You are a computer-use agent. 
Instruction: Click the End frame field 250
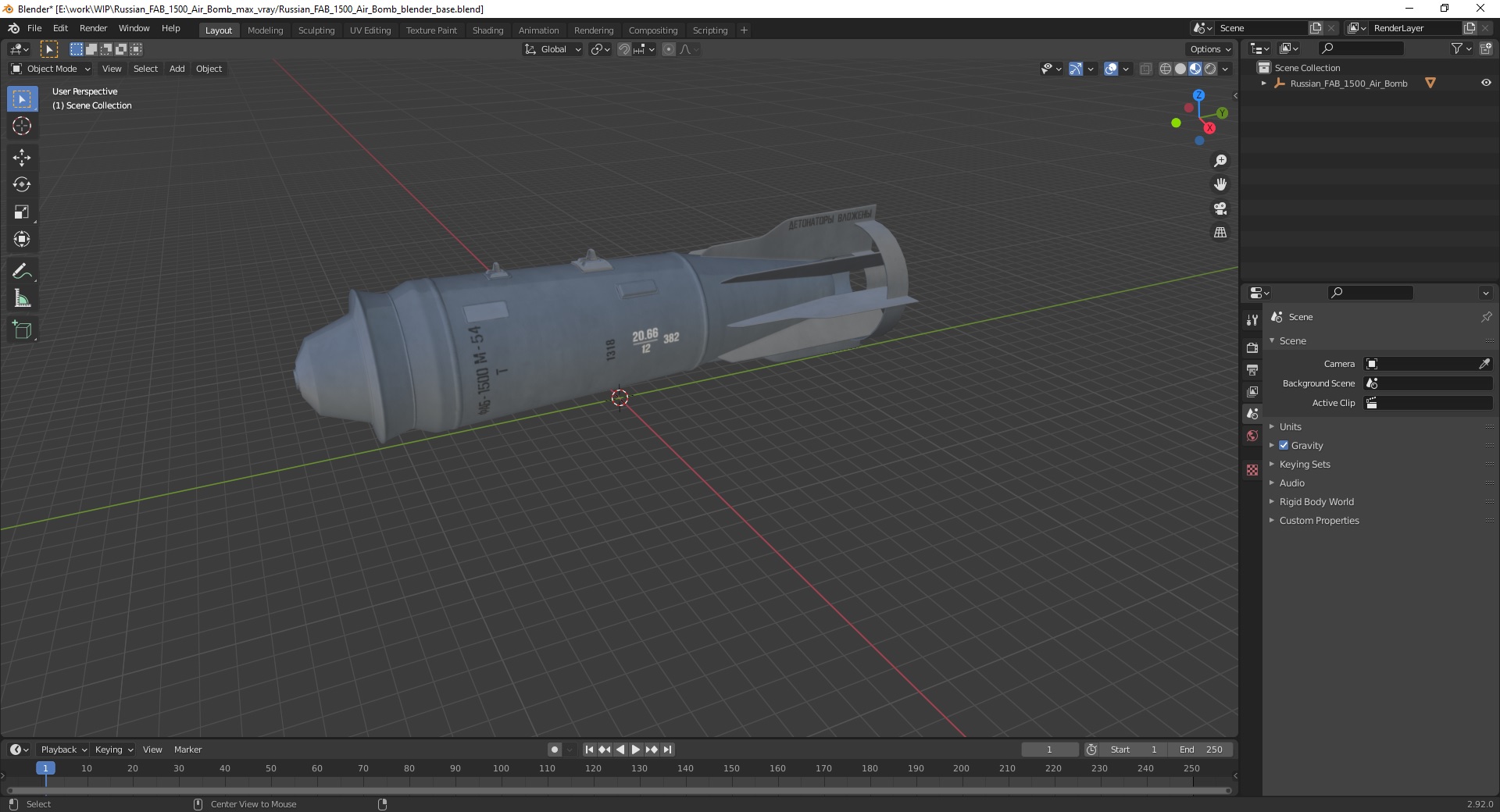(1202, 750)
